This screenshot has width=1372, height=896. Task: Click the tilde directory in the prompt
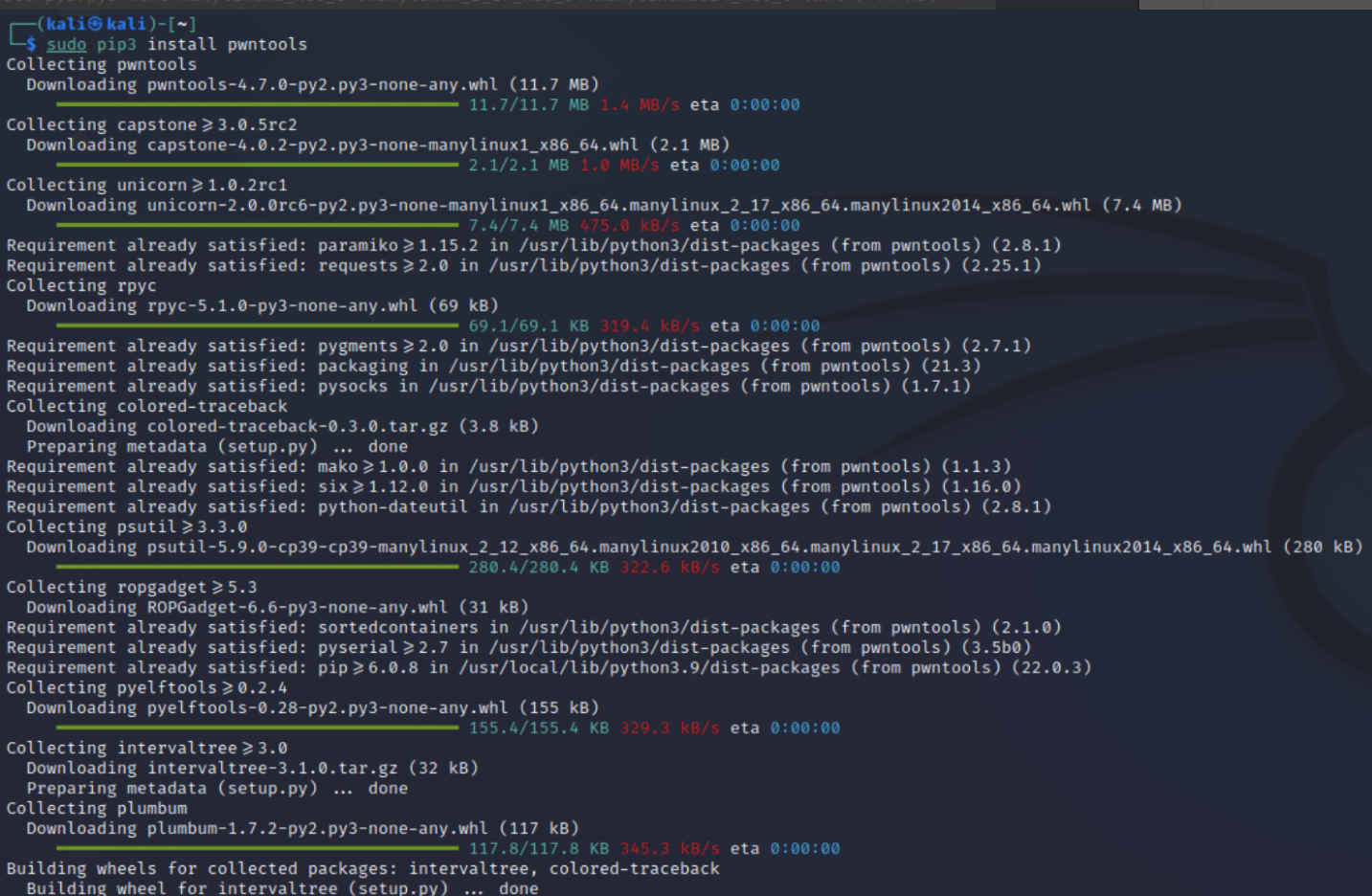click(182, 24)
